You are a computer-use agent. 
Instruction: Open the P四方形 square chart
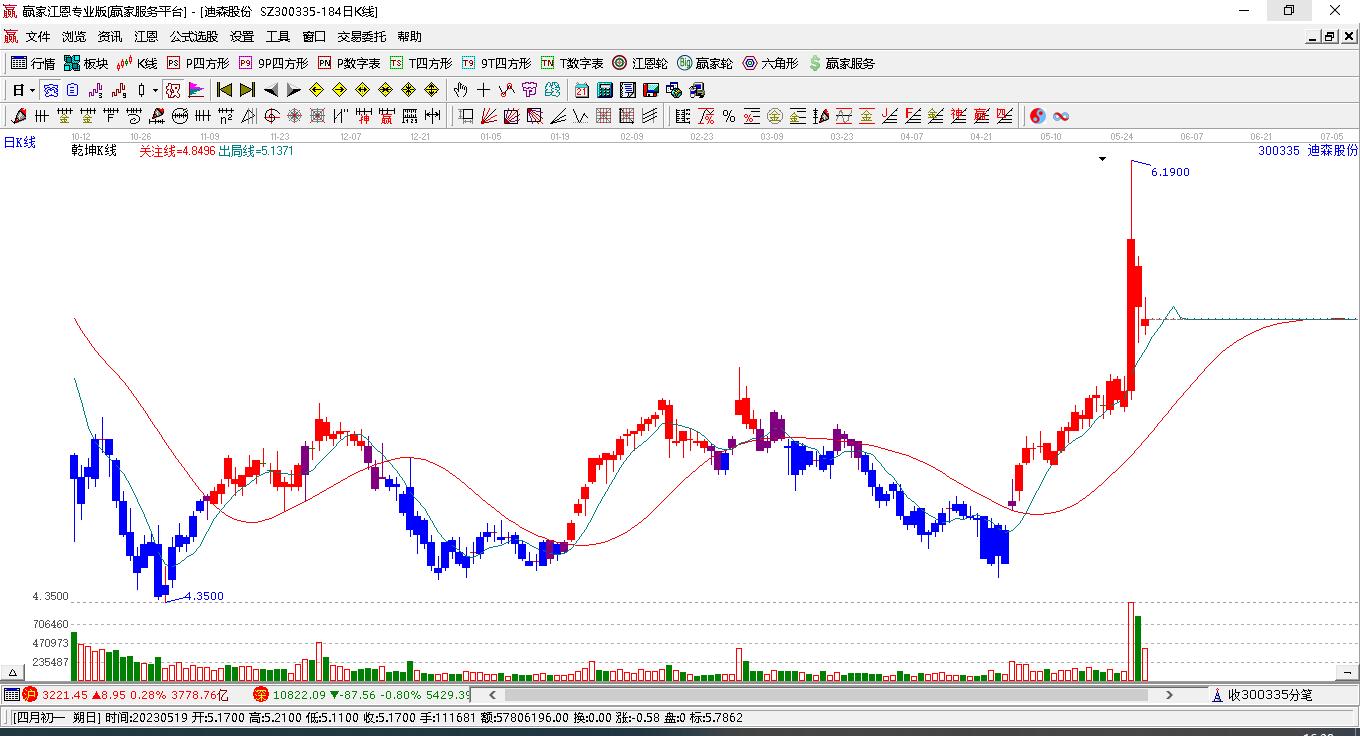[198, 63]
